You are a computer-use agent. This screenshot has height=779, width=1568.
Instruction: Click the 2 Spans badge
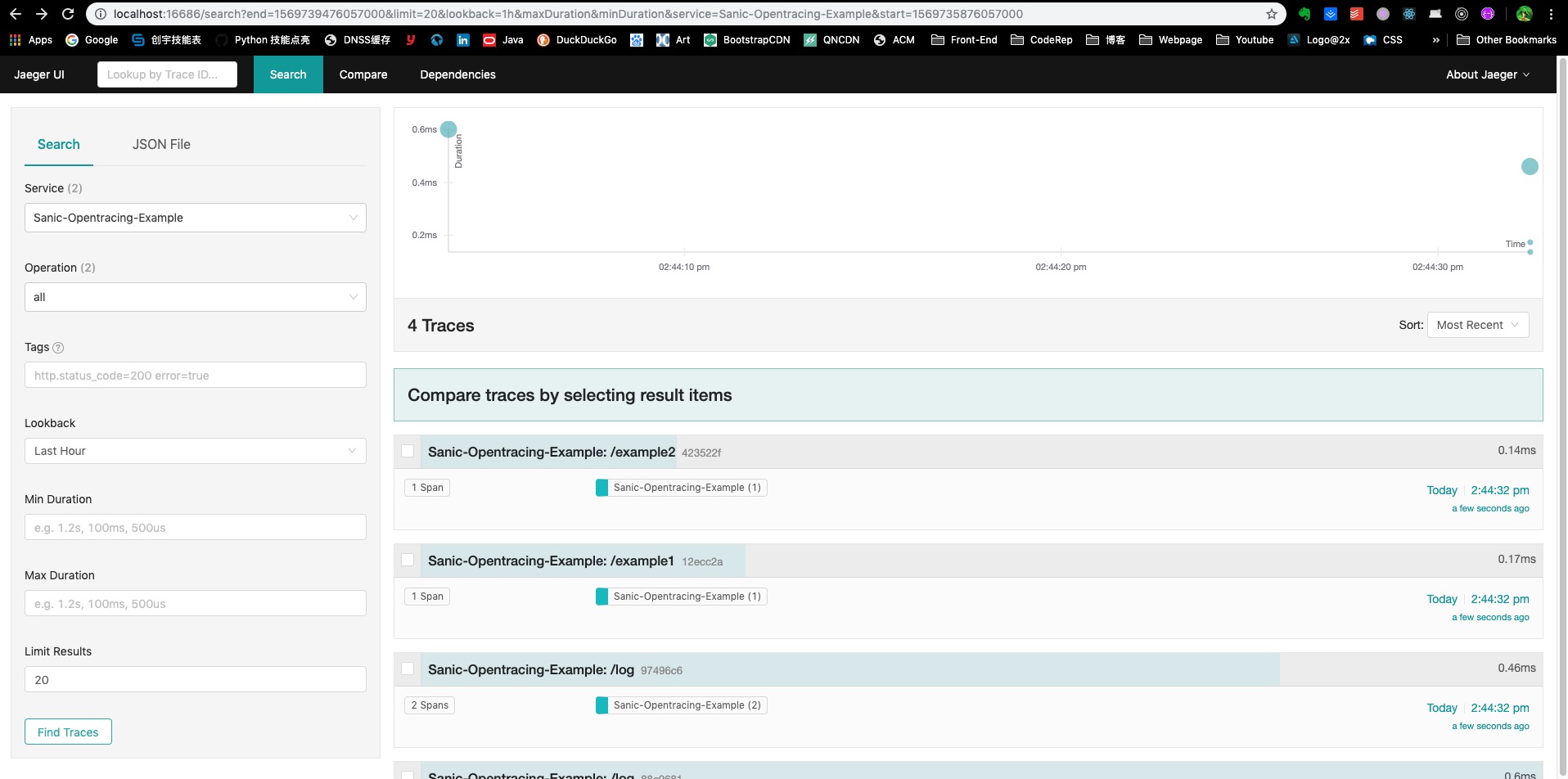[430, 705]
